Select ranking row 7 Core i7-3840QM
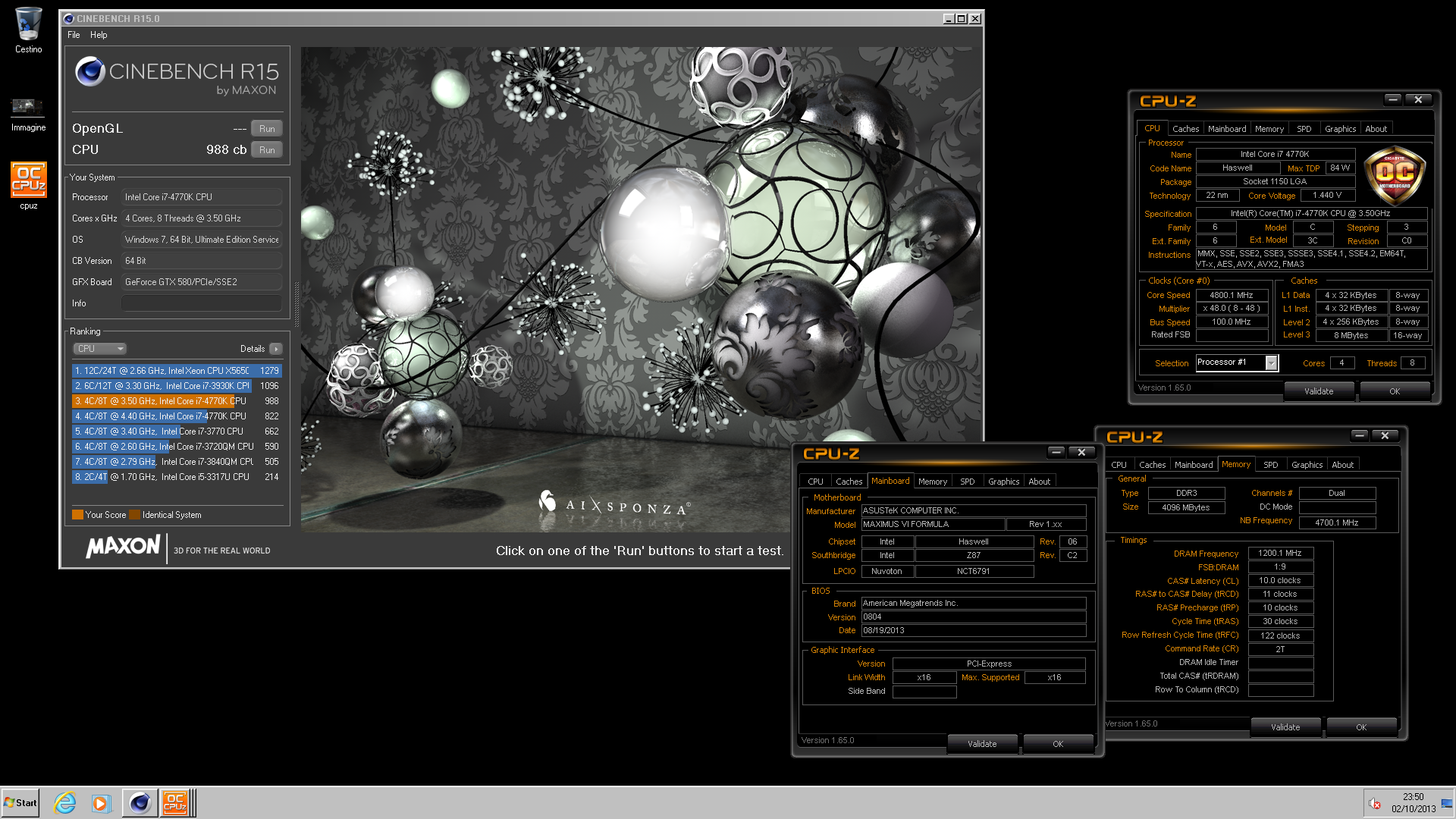Screen dimensions: 1456x819 (177, 462)
